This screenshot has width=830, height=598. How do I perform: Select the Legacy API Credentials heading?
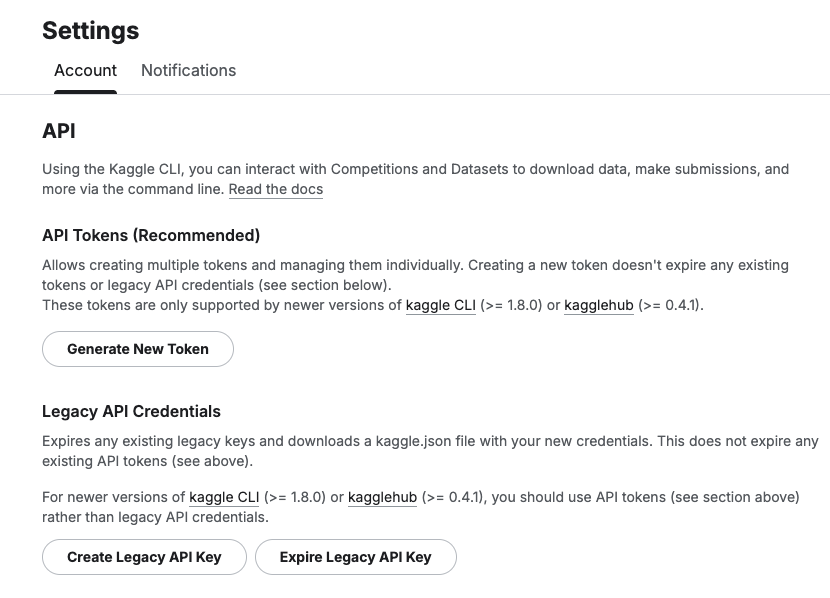click(x=131, y=411)
